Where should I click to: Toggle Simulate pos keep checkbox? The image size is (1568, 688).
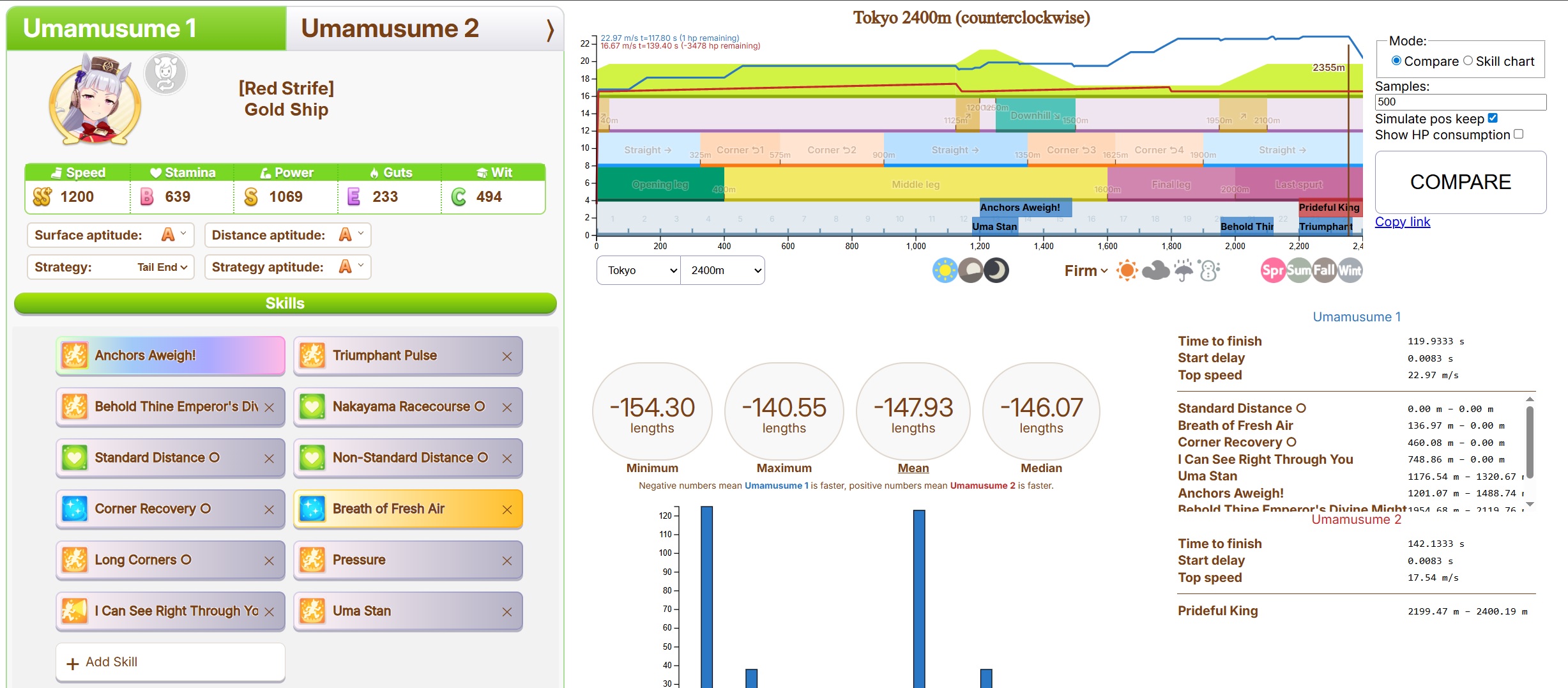pyautogui.click(x=1493, y=118)
